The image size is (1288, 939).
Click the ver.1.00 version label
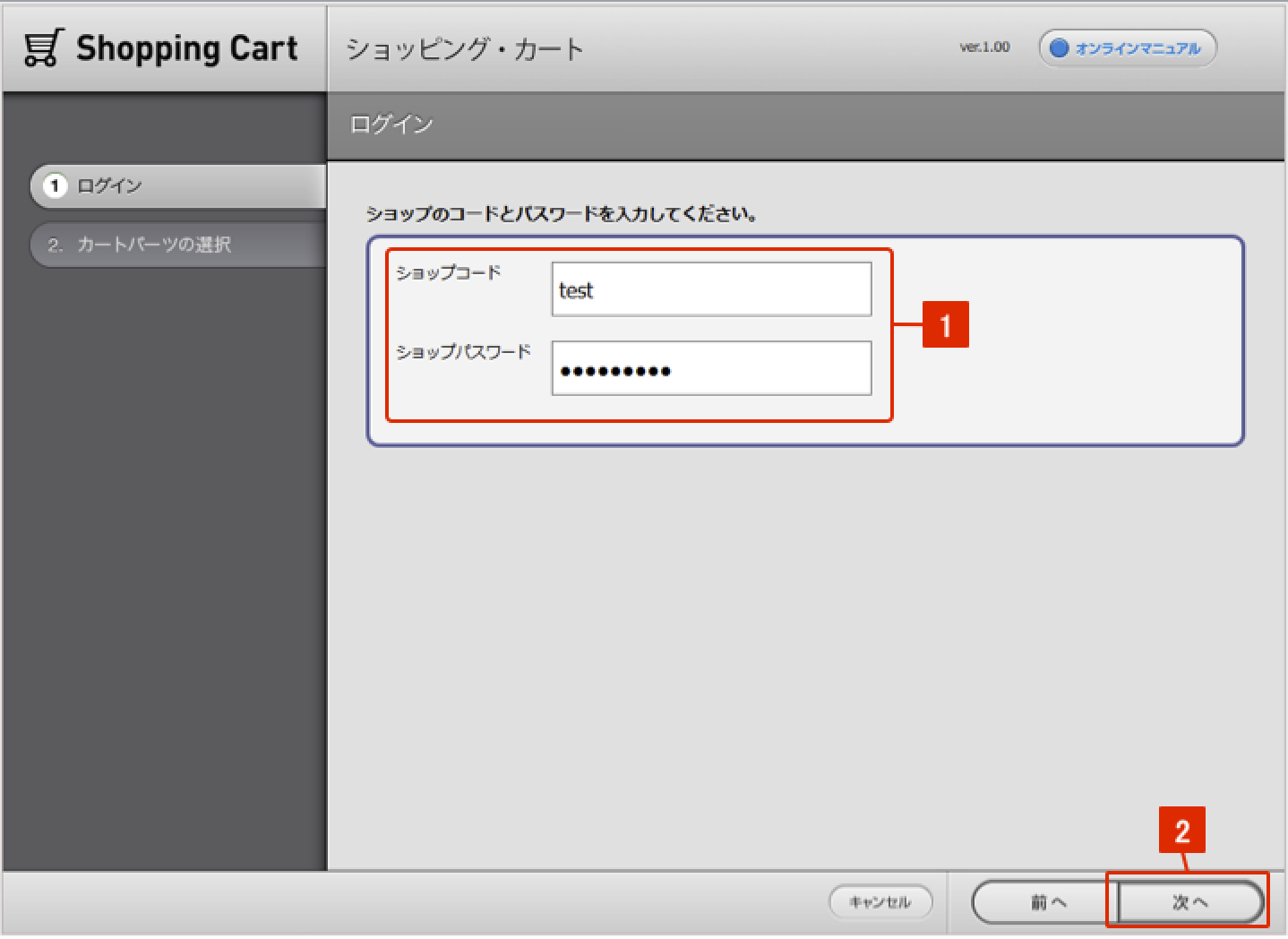click(x=984, y=47)
